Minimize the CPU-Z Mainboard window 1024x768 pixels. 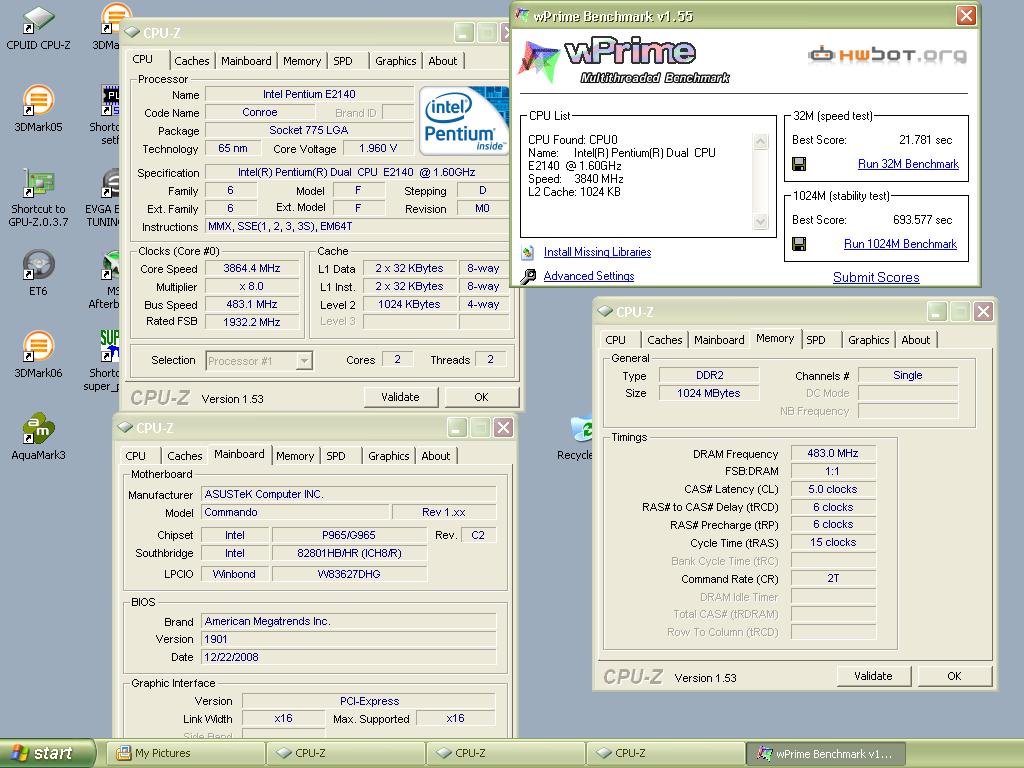457,428
